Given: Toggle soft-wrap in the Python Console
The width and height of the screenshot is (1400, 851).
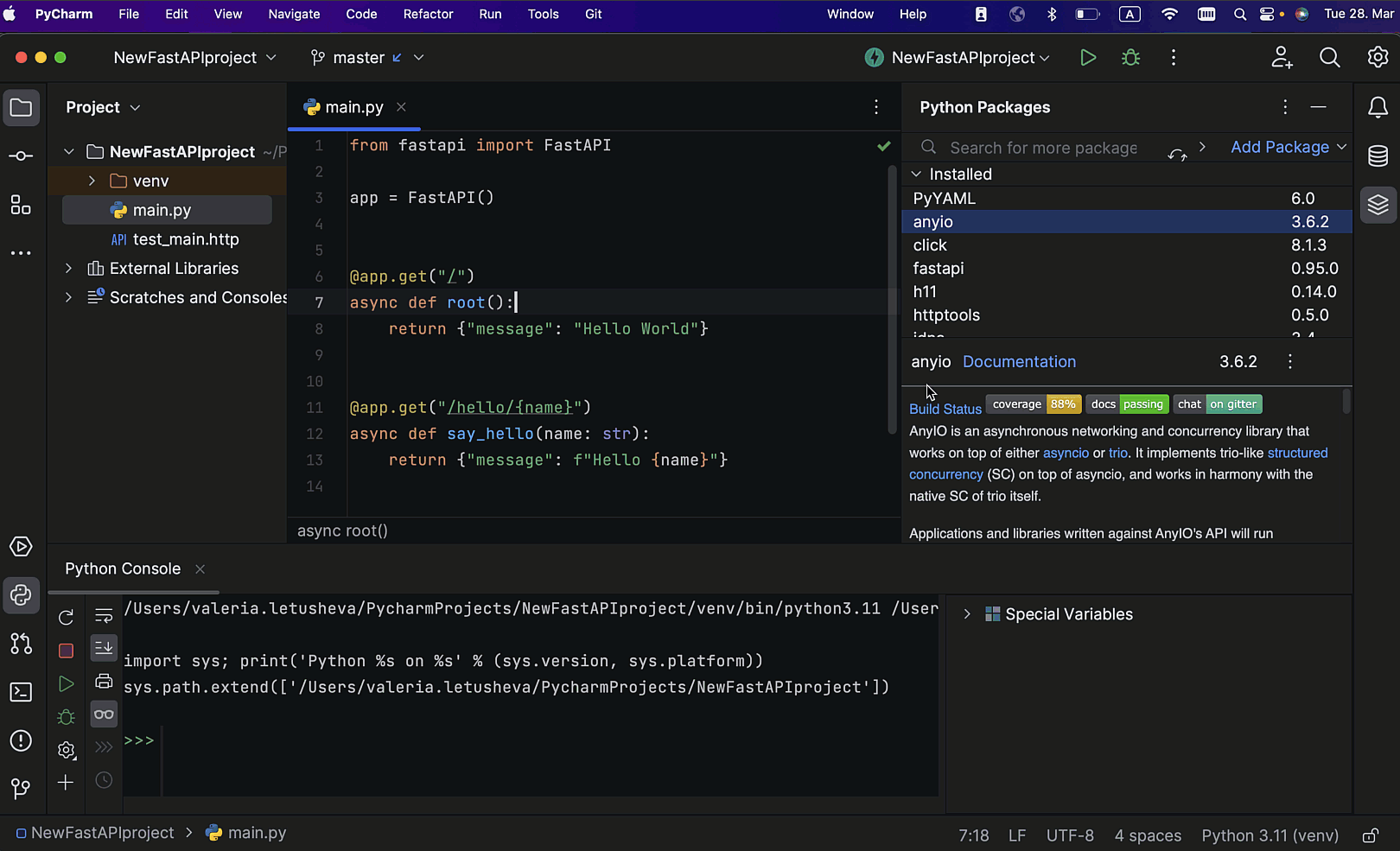Looking at the screenshot, I should coord(104,616).
